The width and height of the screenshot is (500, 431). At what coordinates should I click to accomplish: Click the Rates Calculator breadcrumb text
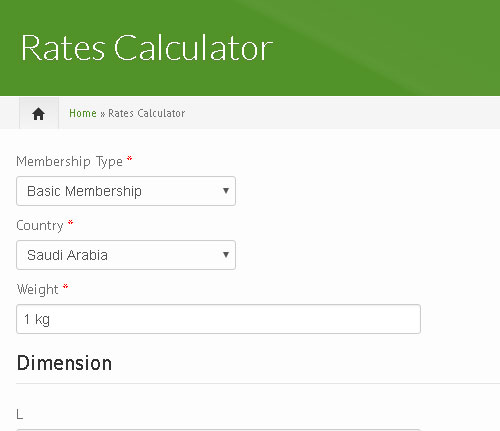pyautogui.click(x=147, y=113)
